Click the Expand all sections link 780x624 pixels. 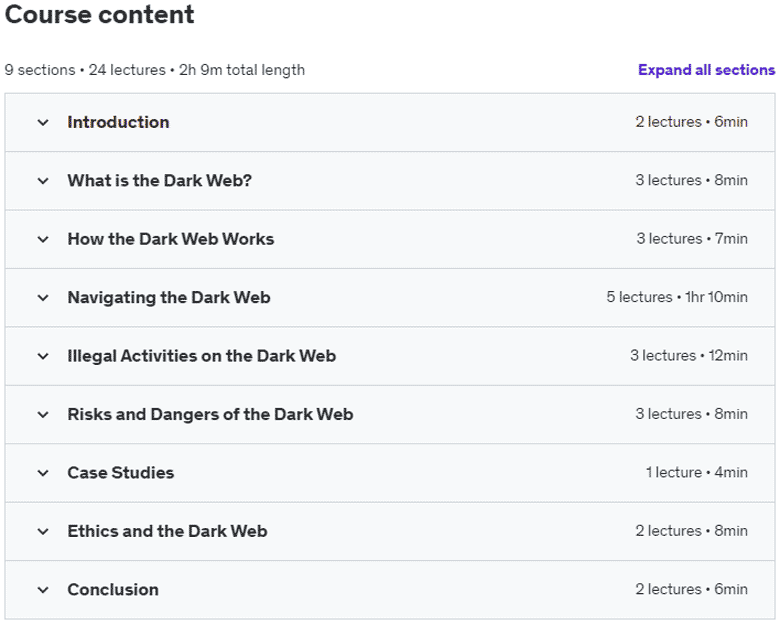(x=706, y=70)
